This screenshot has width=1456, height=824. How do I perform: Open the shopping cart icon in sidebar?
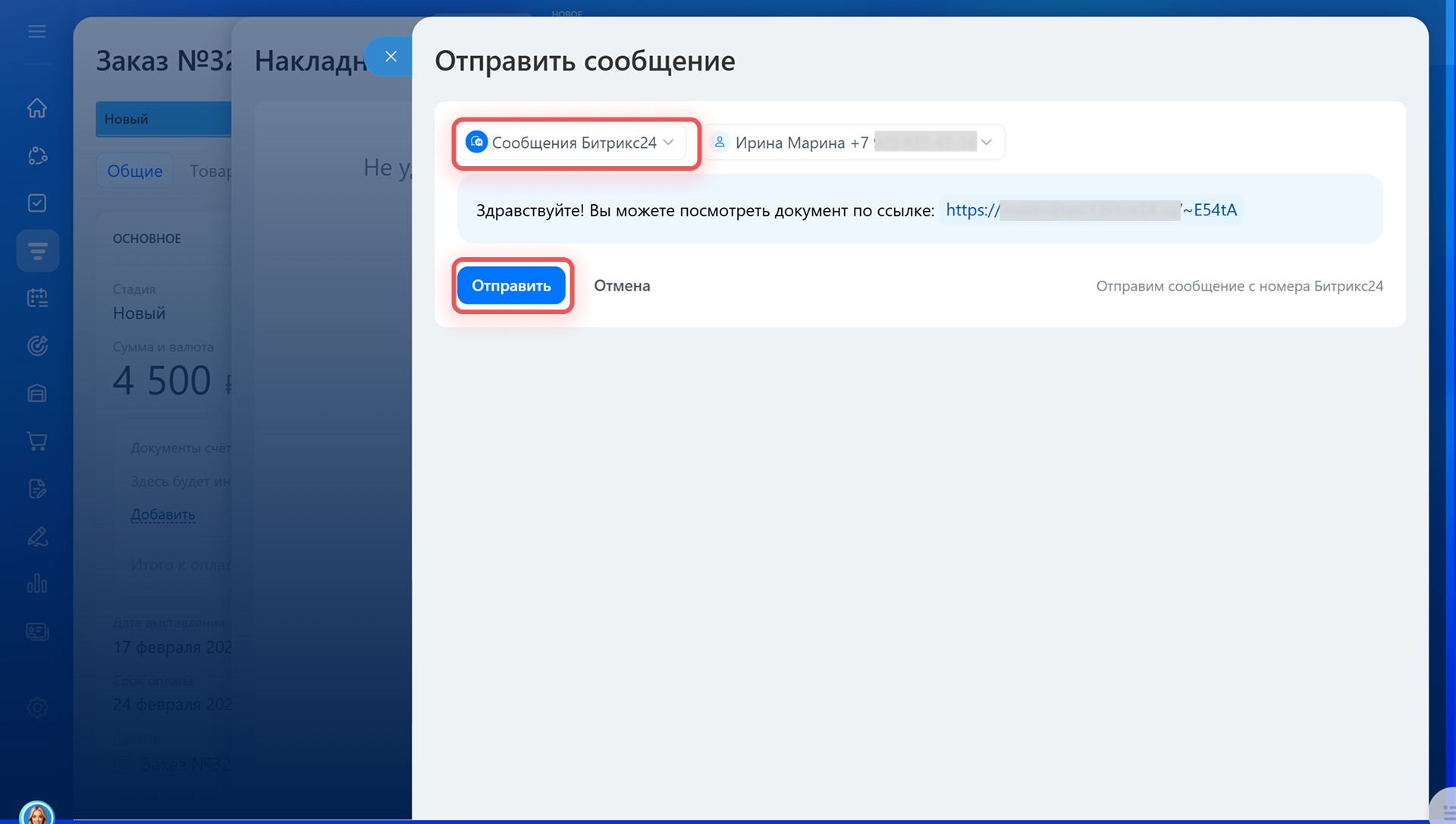(x=37, y=441)
